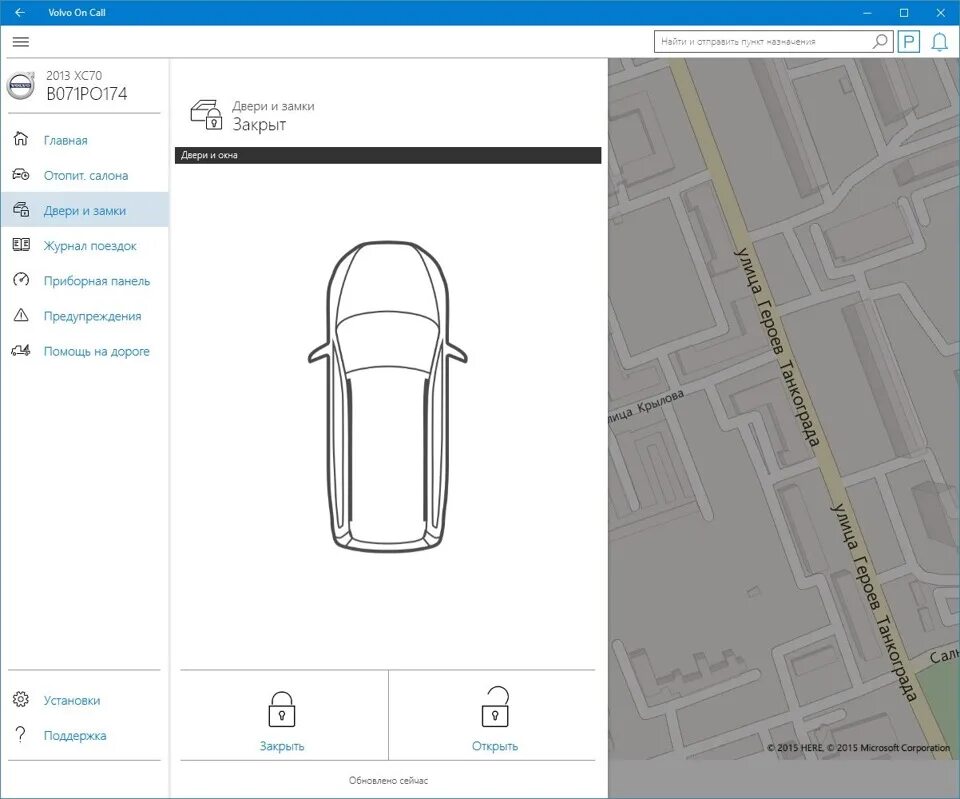Click Обновлено сейчас status text
Viewport: 960px width, 799px height.
click(x=388, y=781)
